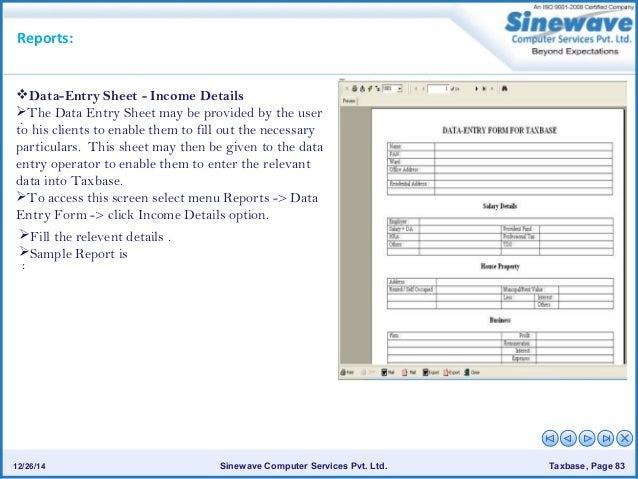Click the '12/26/14' date in footer

(29, 466)
